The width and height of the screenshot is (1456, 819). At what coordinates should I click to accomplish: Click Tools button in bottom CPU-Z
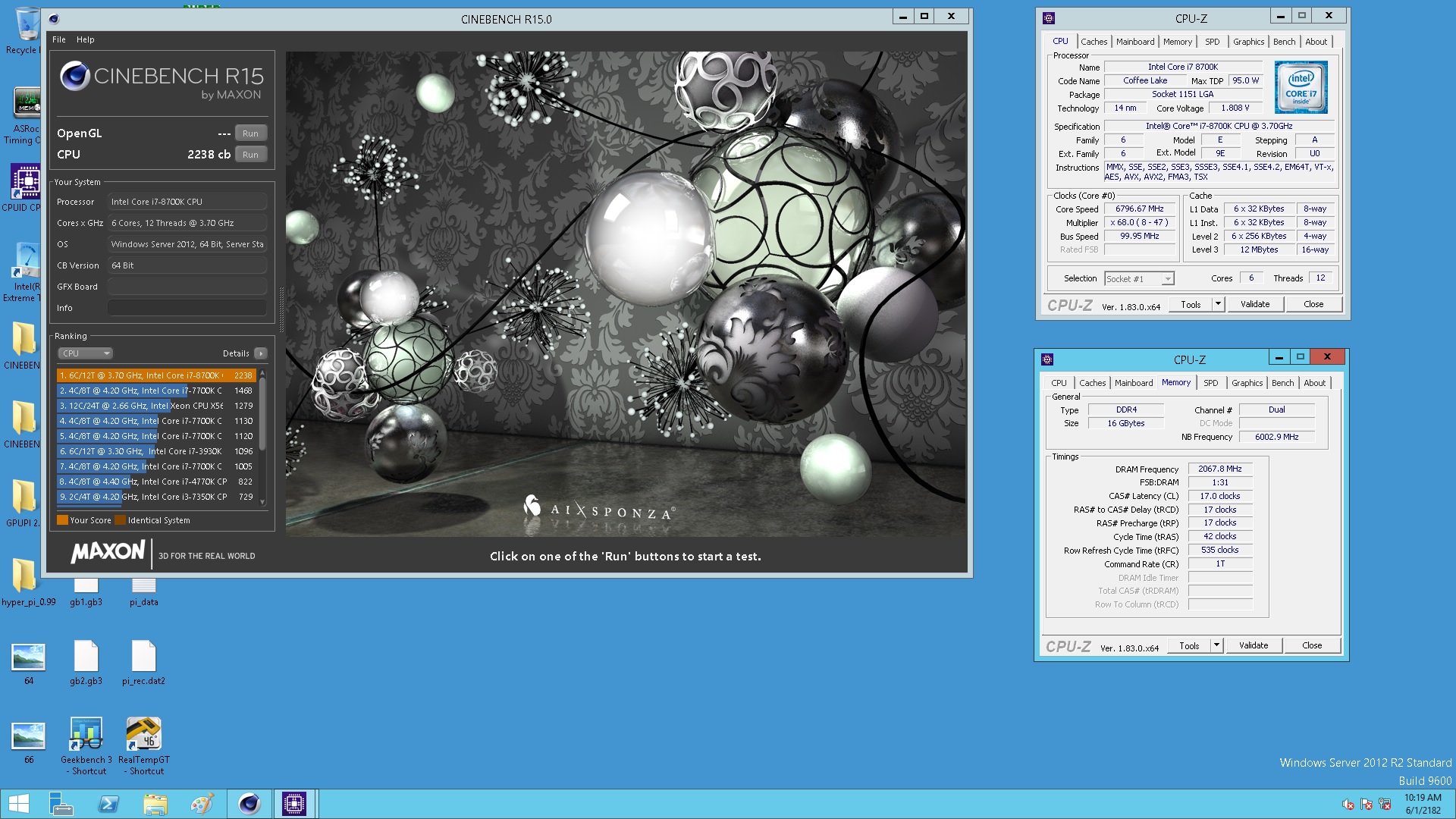[1189, 645]
